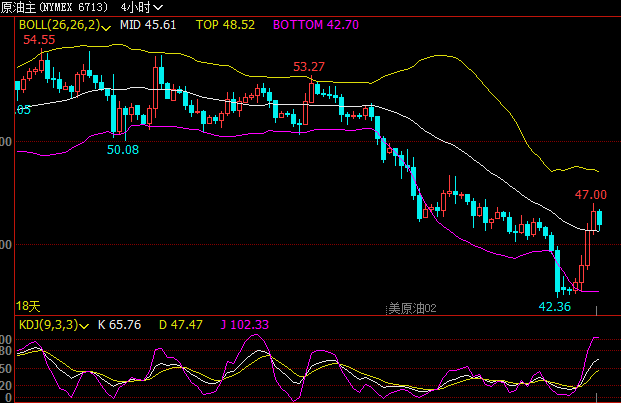Image resolution: width=621 pixels, height=403 pixels.
Task: Expand the KDJ(9,3,3) indicator dropdown
Action: [x=54, y=325]
